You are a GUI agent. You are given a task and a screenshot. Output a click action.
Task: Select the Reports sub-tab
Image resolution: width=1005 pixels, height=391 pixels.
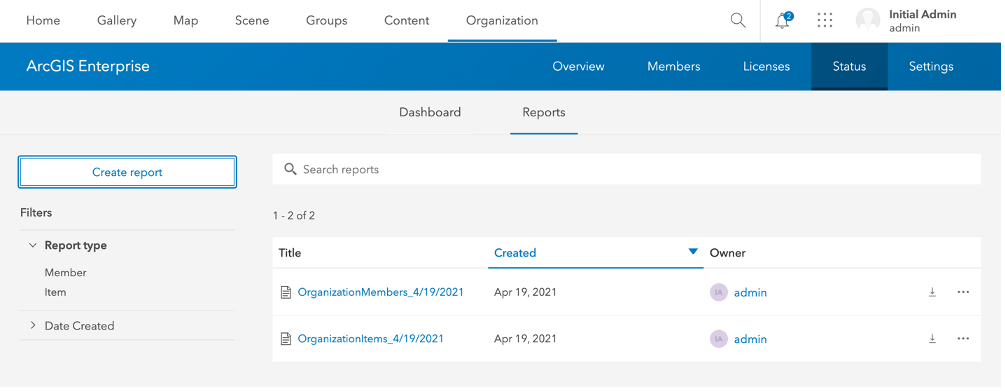pos(544,112)
